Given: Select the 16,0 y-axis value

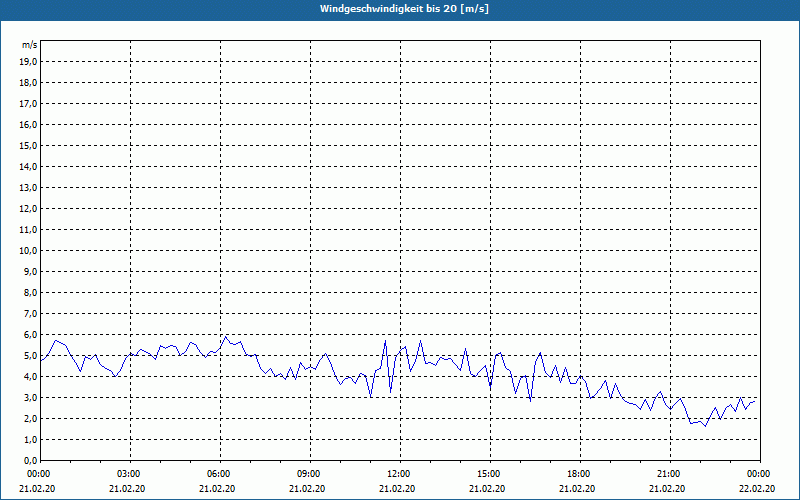Looking at the screenshot, I should click(28, 124).
